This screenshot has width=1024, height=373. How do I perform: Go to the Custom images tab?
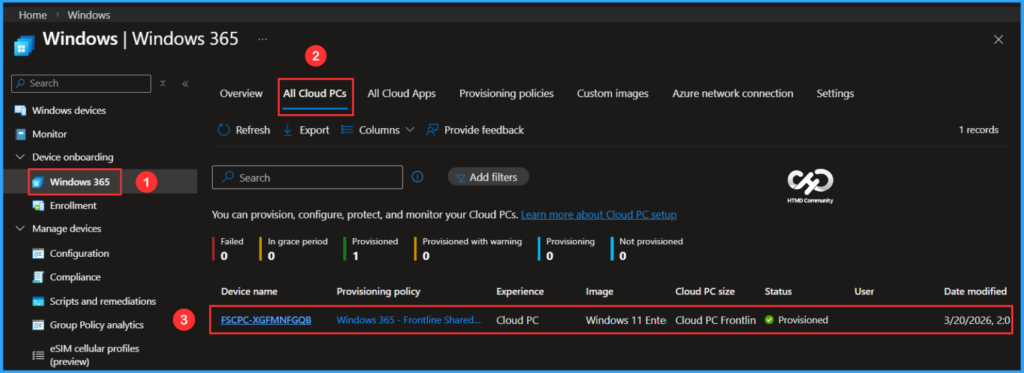point(613,93)
